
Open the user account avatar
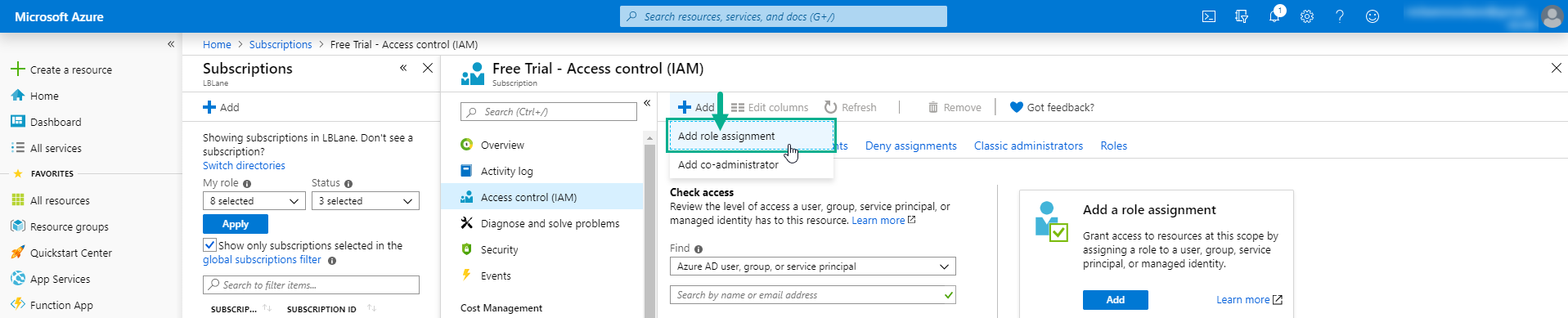[x=1552, y=16]
